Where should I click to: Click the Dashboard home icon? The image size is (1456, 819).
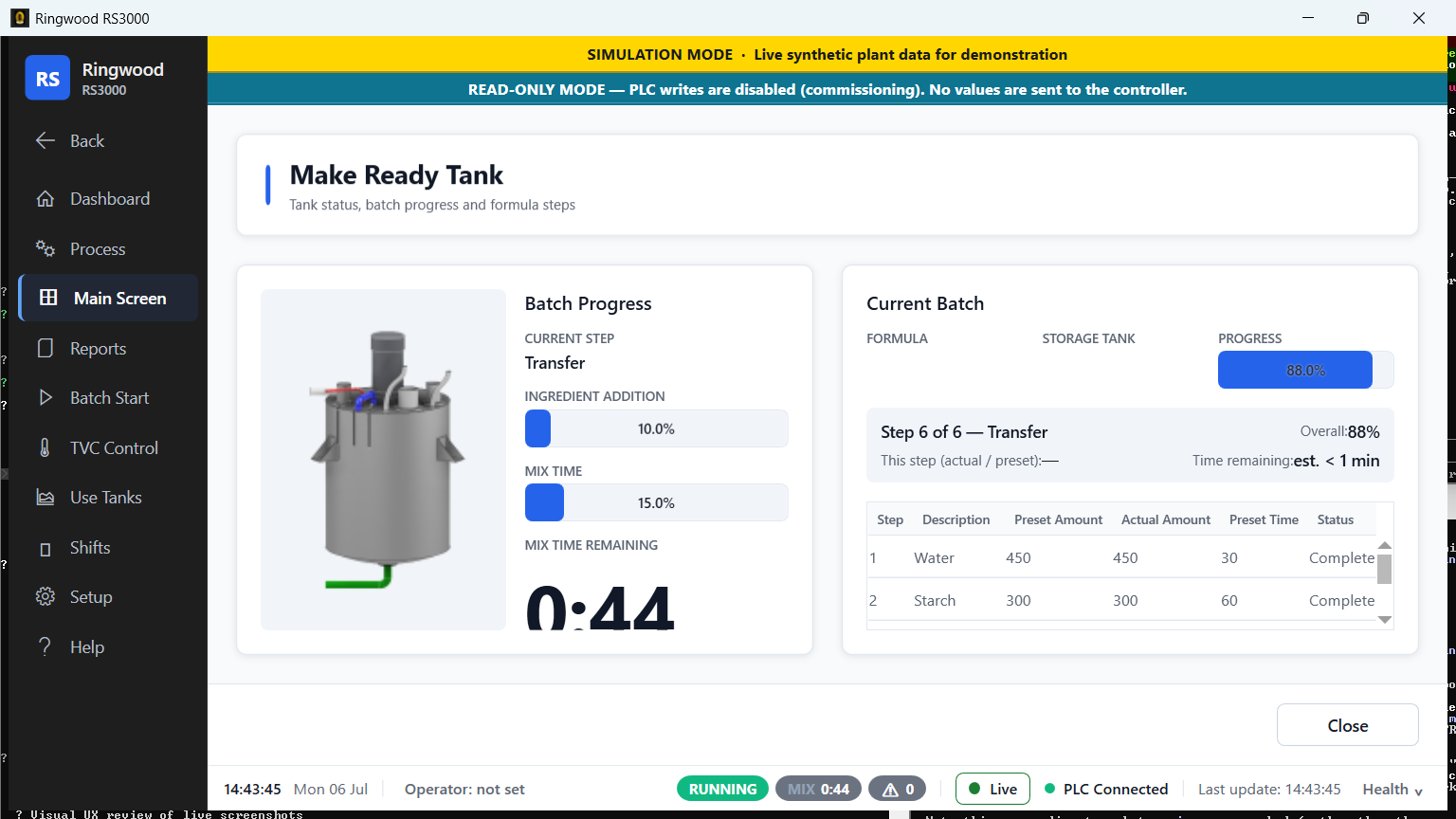(45, 199)
